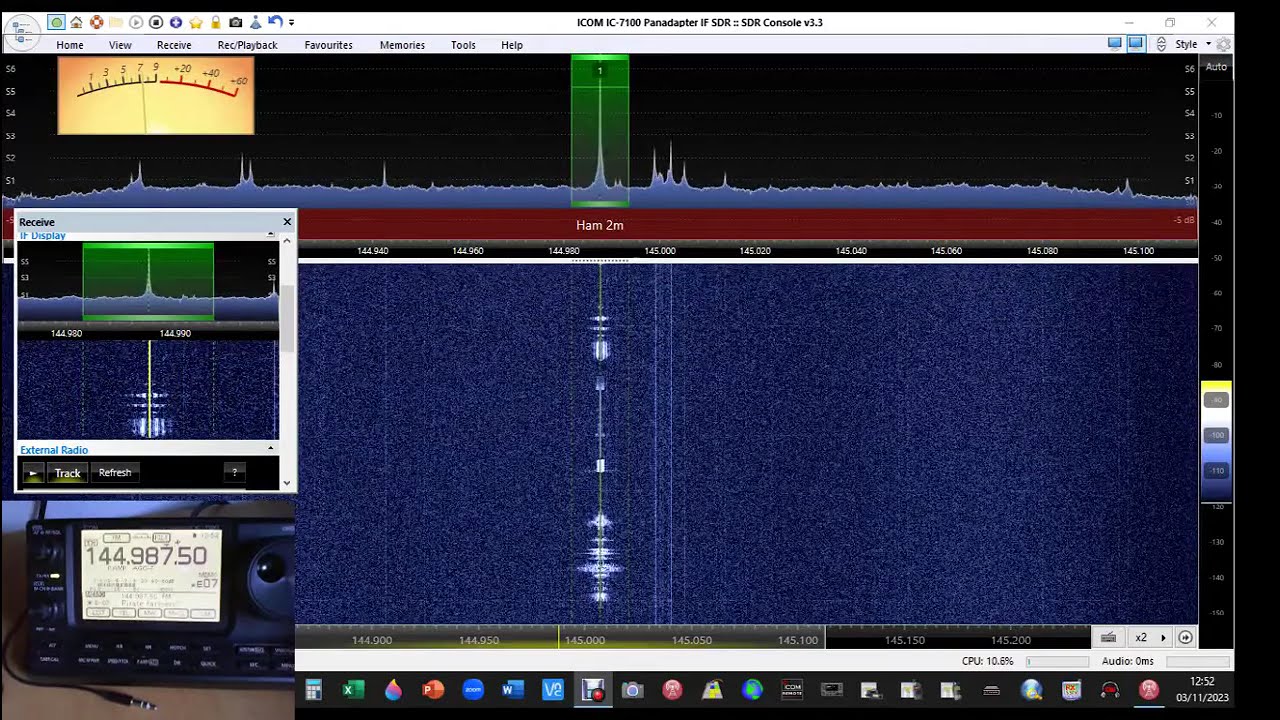Click the highlighted window layout icon beside Style
Image resolution: width=1280 pixels, height=720 pixels.
click(1135, 44)
